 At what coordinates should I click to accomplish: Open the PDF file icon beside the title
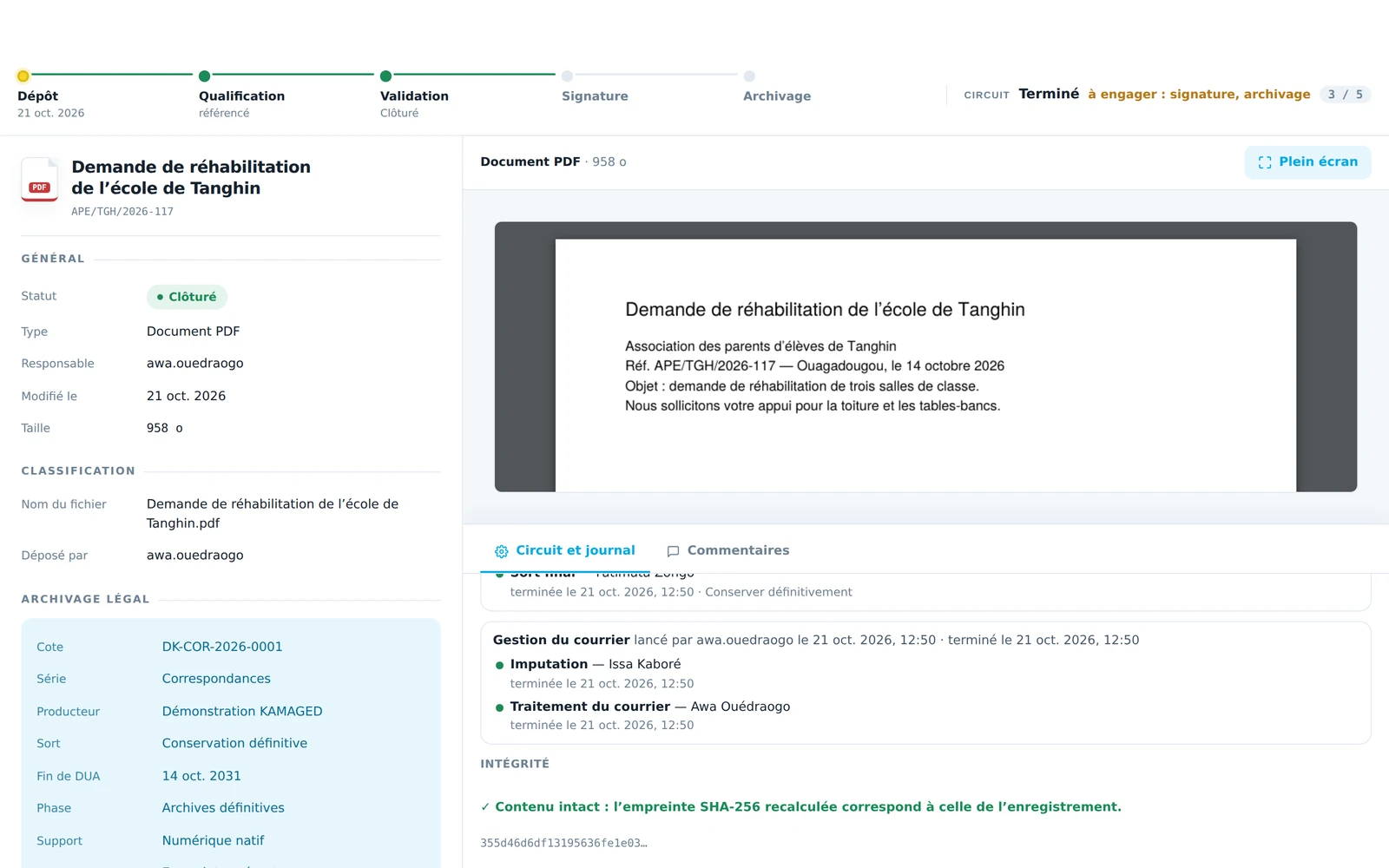click(x=40, y=180)
